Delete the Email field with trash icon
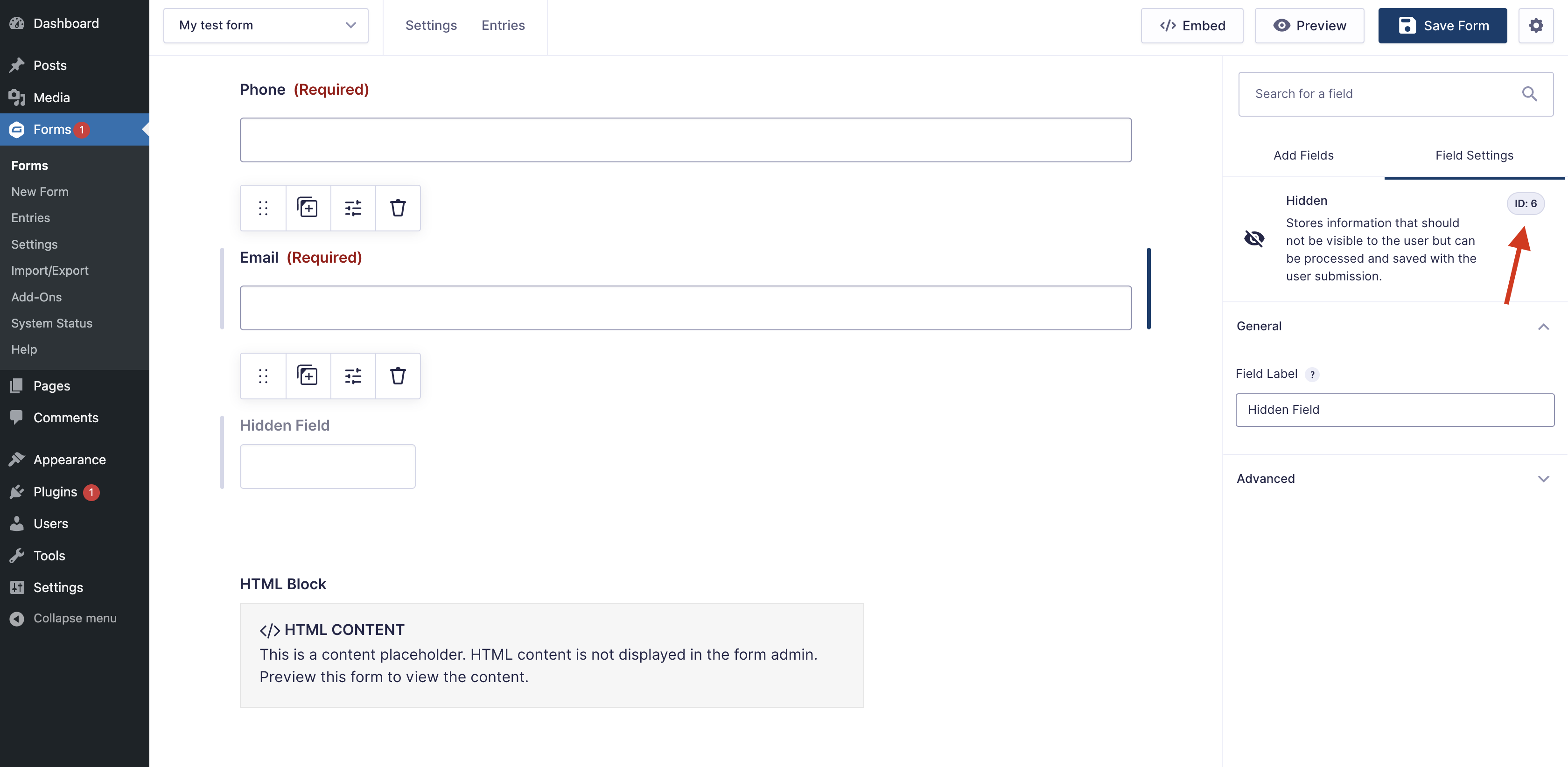 [398, 376]
